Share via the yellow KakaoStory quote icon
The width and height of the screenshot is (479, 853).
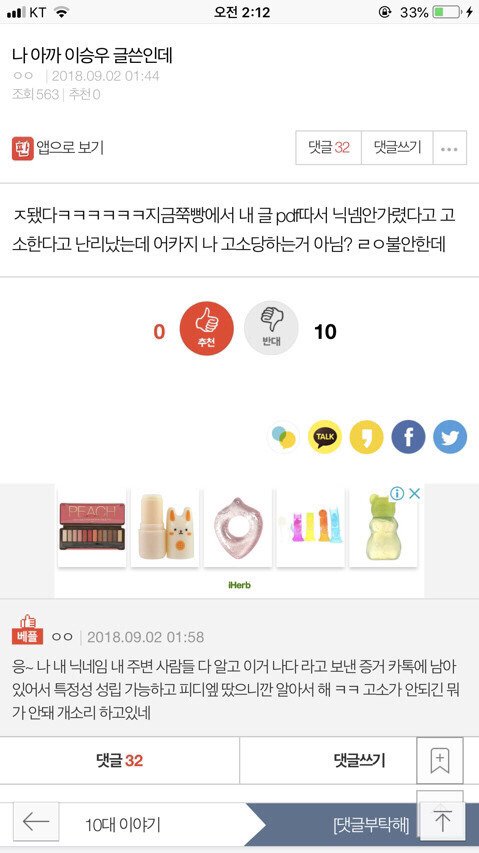tap(366, 437)
